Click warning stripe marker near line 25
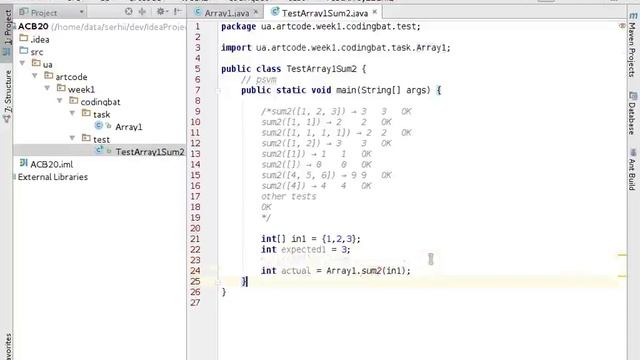640x360 pixels. click(x=622, y=276)
